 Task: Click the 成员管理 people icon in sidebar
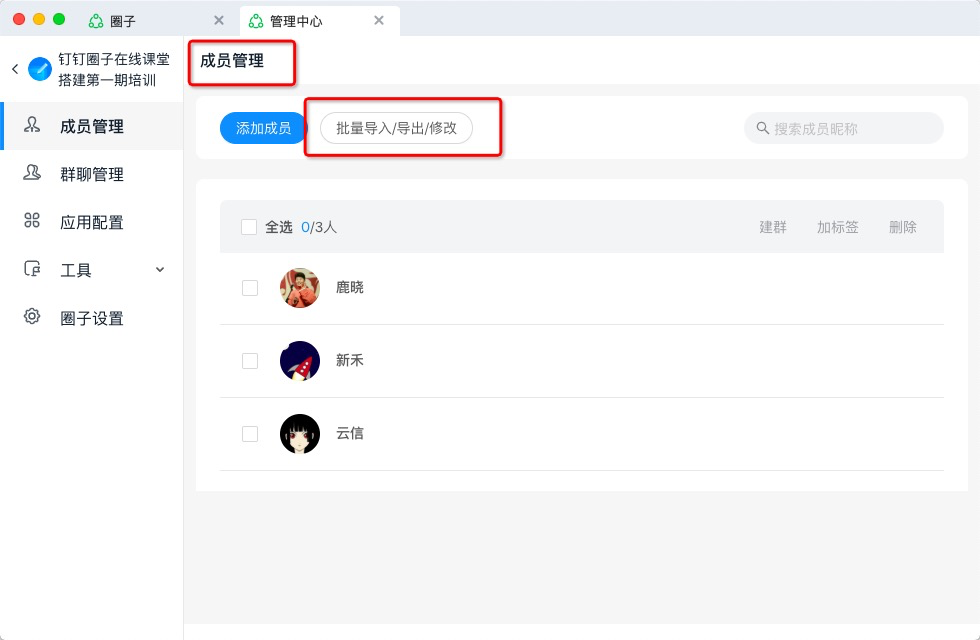click(x=32, y=125)
